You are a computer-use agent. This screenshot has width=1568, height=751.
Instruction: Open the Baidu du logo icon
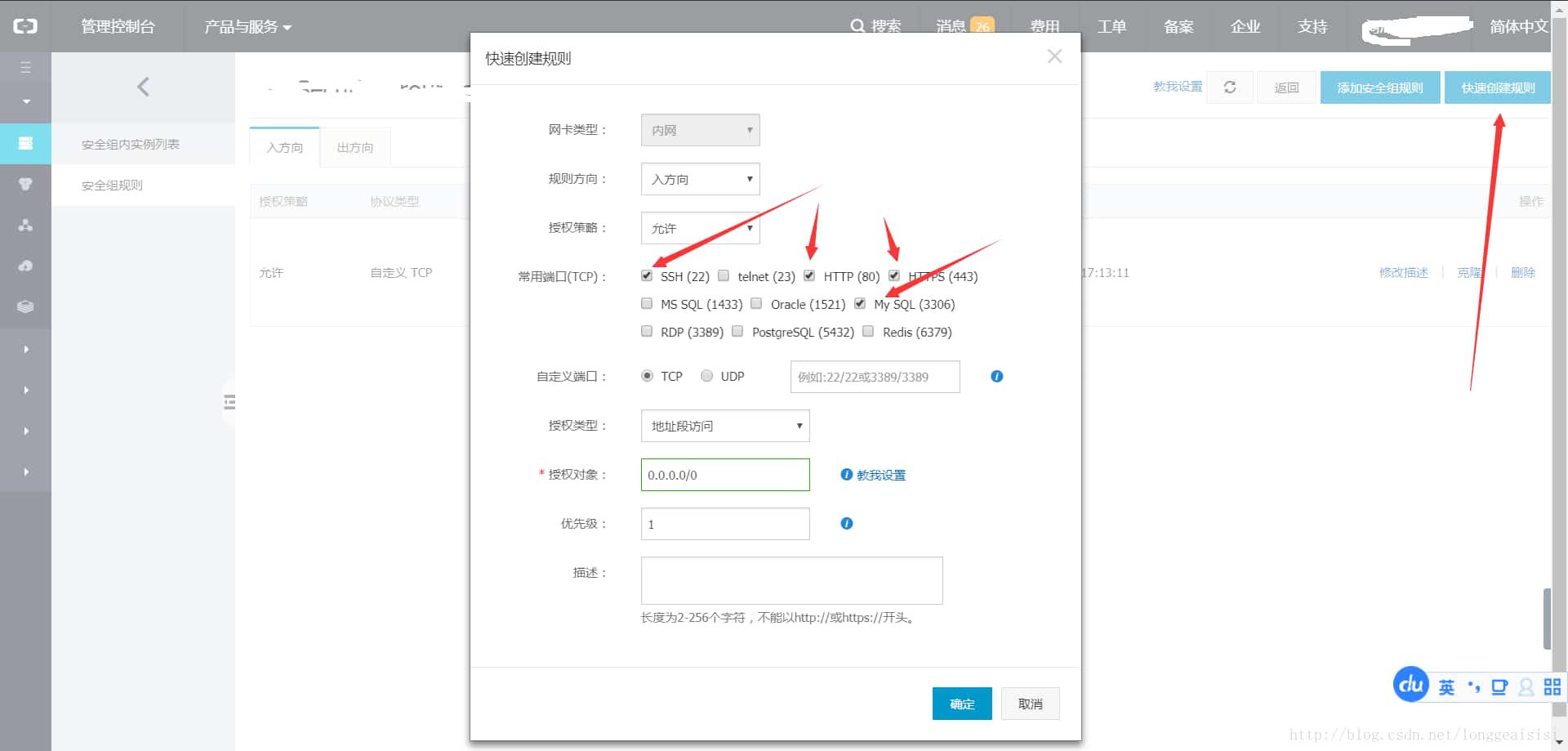coord(1410,685)
